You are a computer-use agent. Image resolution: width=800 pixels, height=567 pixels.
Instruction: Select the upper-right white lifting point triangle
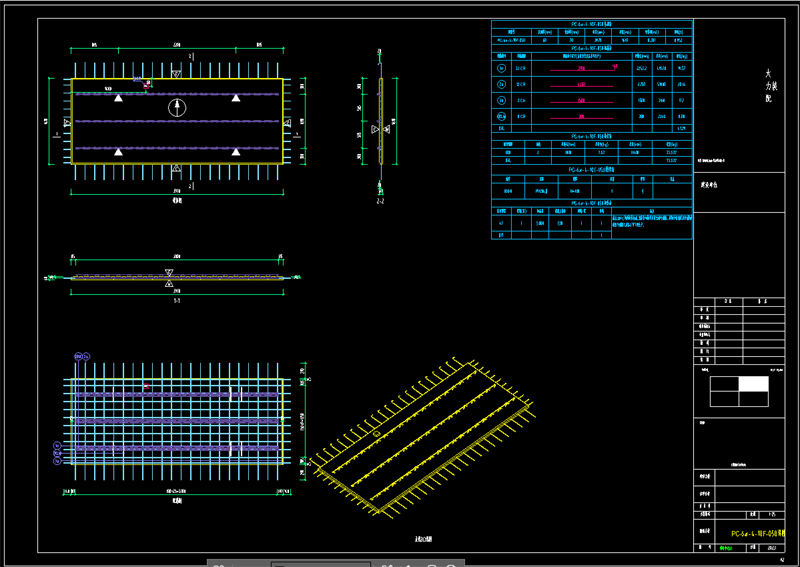(x=236, y=98)
